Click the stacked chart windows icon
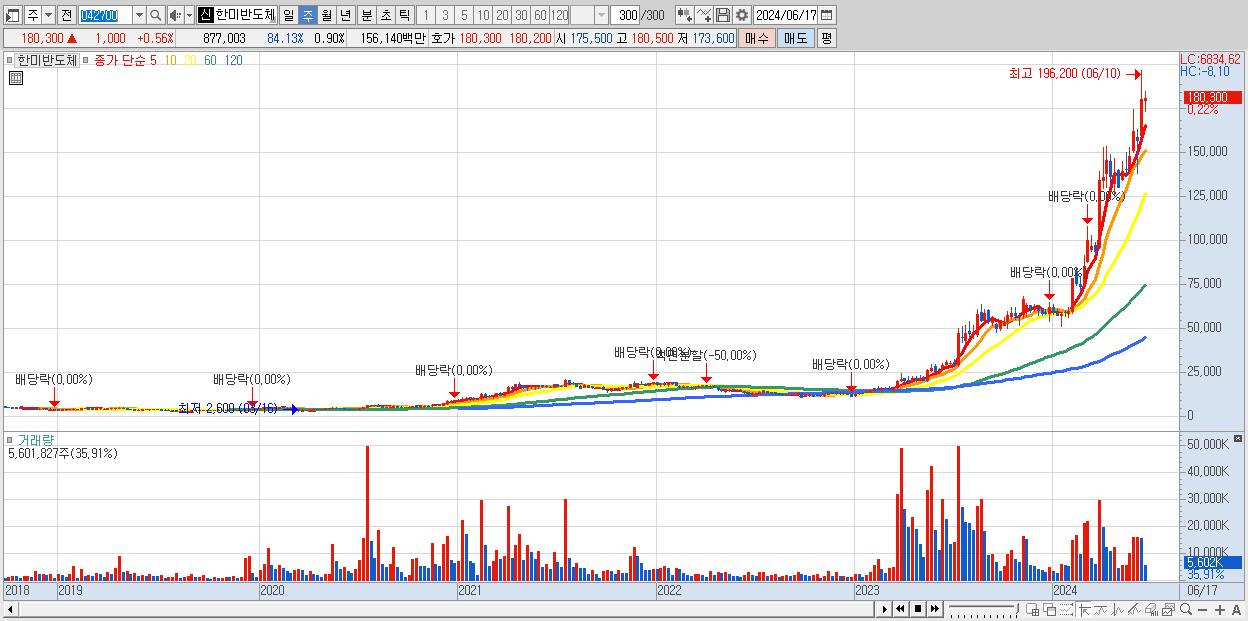The image size is (1248, 621). pos(1168,609)
